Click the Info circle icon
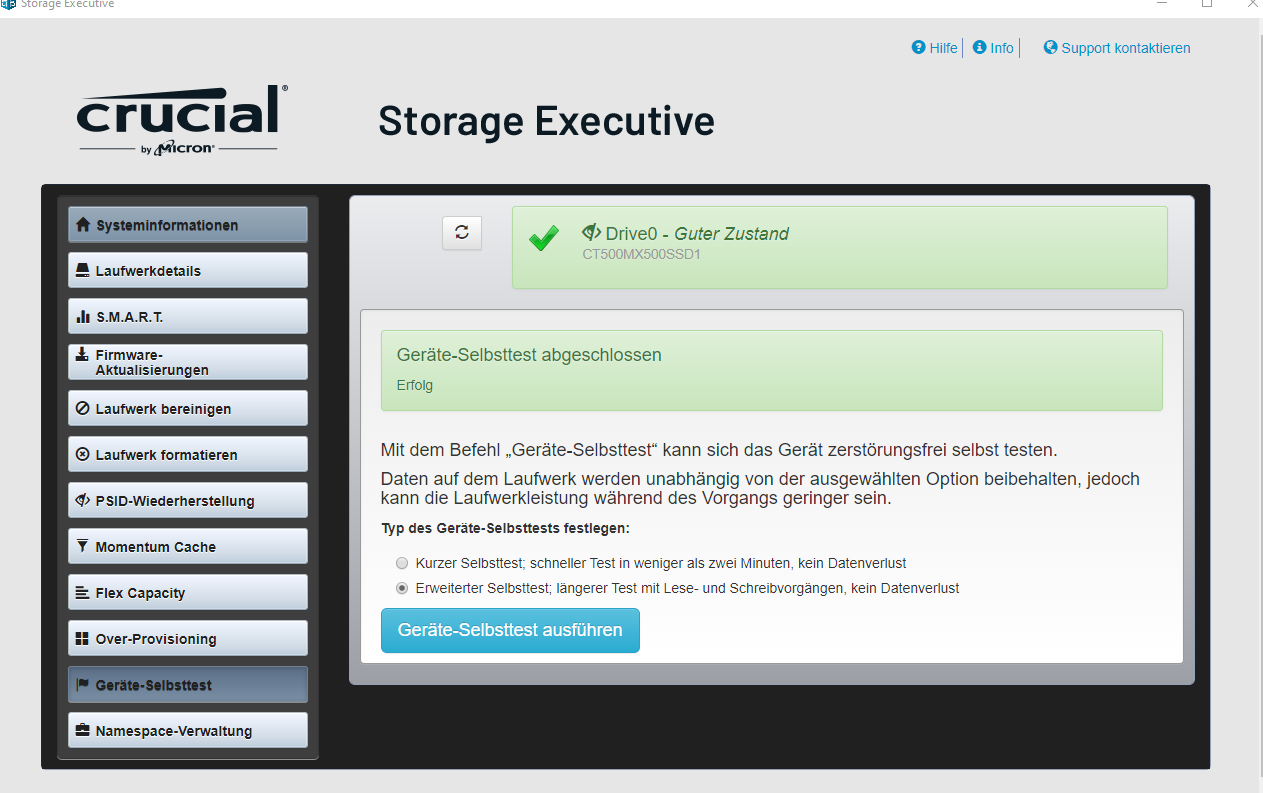The height and width of the screenshot is (793, 1263). point(979,47)
